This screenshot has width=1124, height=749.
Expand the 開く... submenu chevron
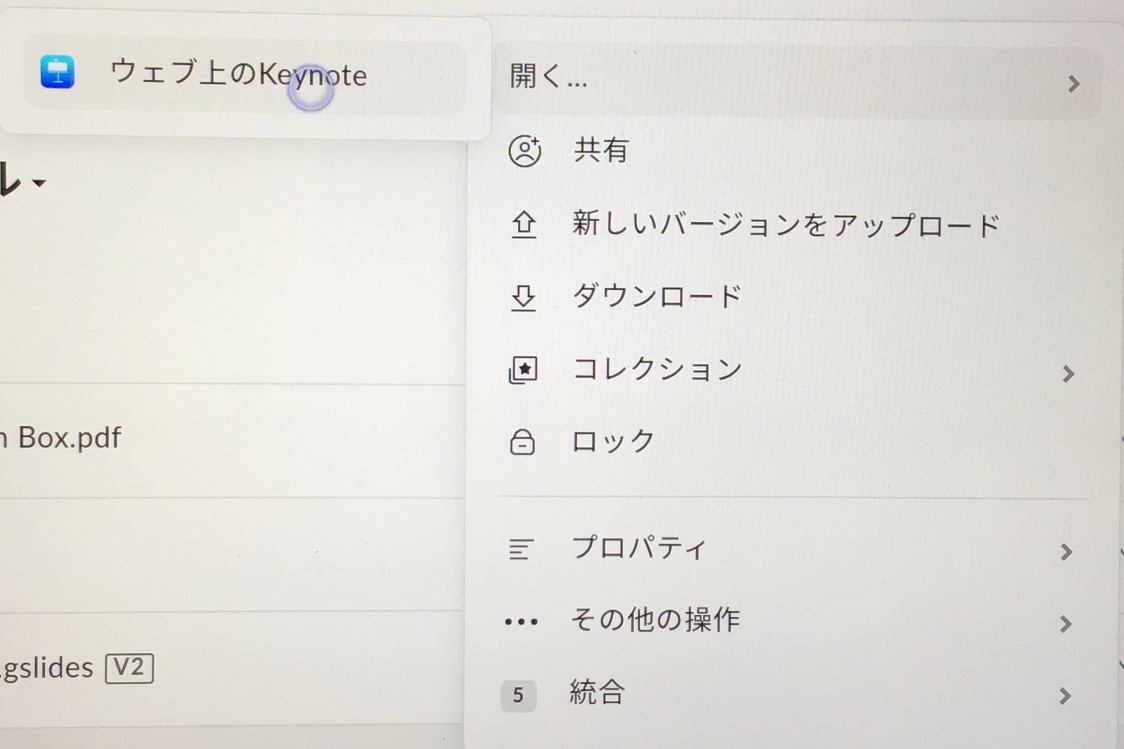(1073, 84)
